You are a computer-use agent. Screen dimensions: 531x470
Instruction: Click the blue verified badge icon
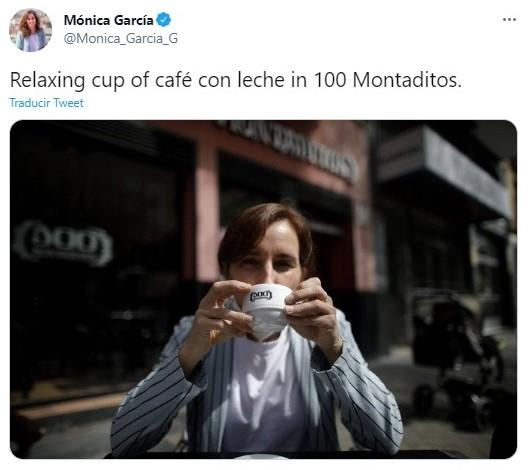tap(164, 20)
